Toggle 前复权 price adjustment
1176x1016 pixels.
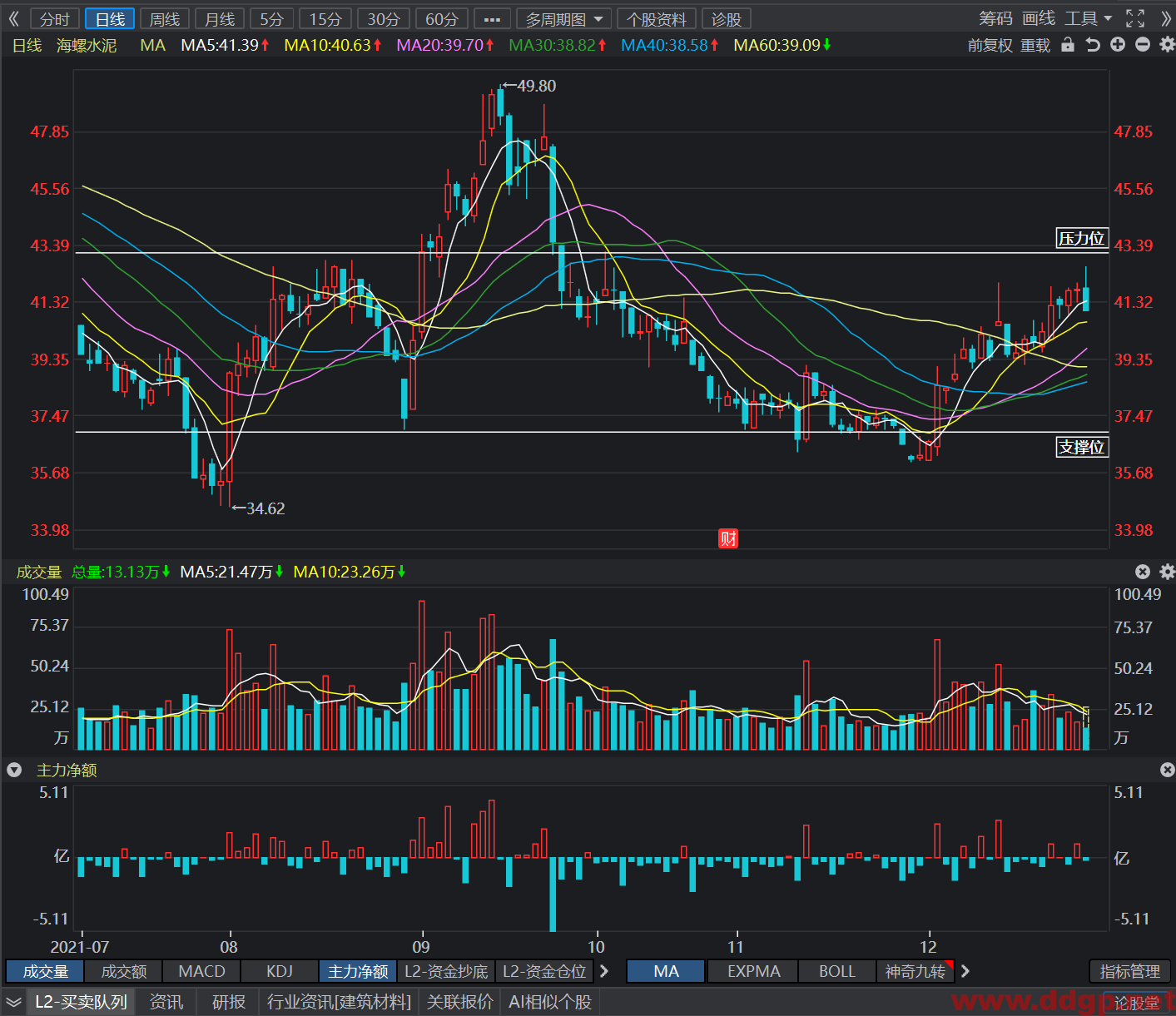[990, 45]
